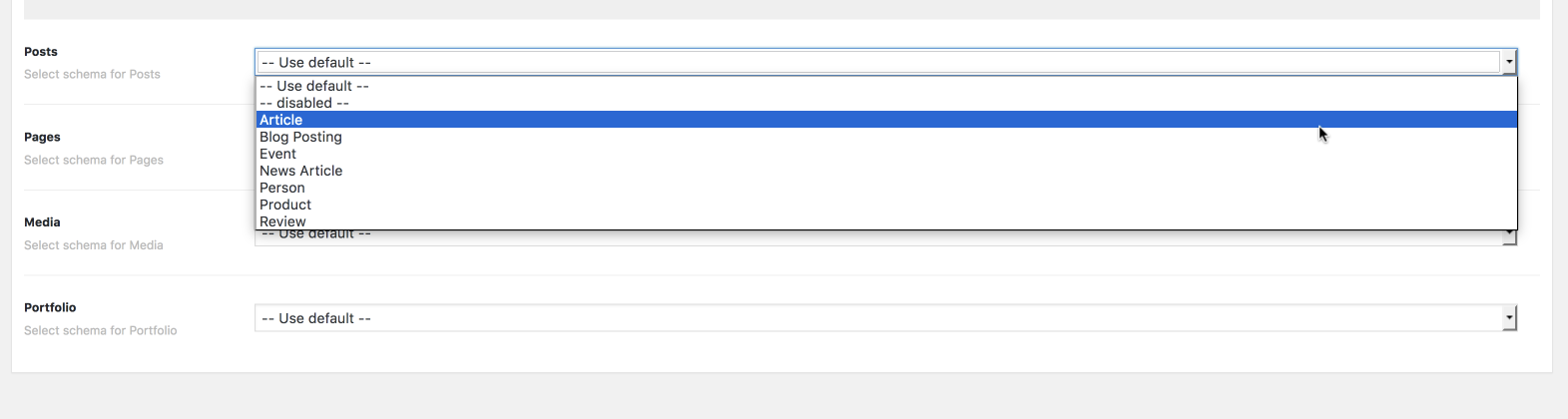
Task: Collapse the Posts schema select field
Action: coord(885,62)
